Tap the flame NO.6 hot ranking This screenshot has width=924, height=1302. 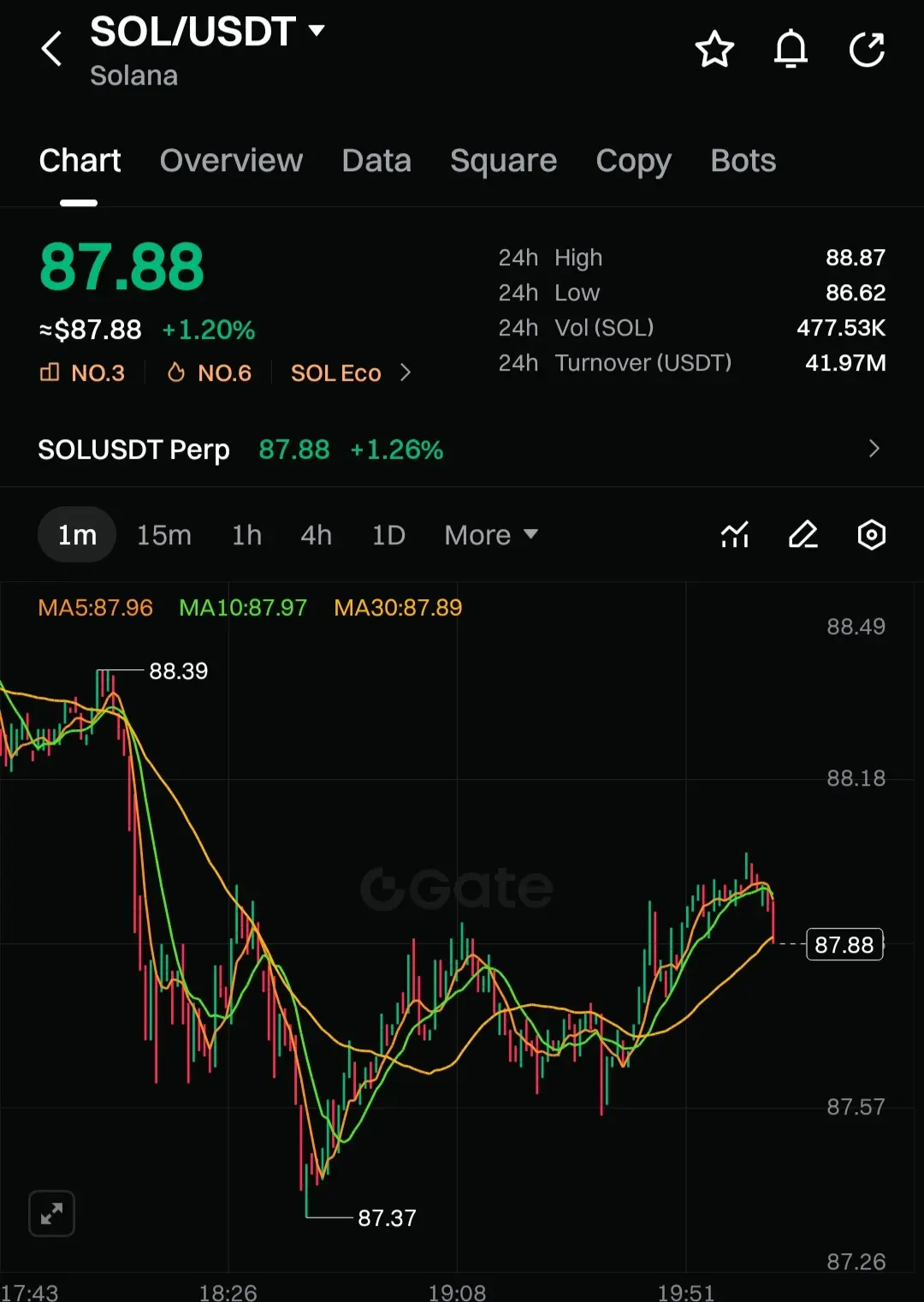(210, 373)
